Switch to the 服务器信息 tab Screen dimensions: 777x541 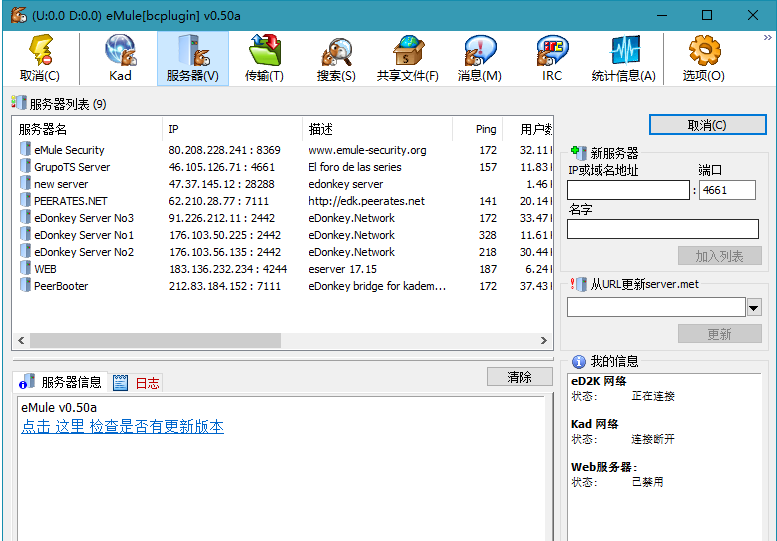point(60,382)
